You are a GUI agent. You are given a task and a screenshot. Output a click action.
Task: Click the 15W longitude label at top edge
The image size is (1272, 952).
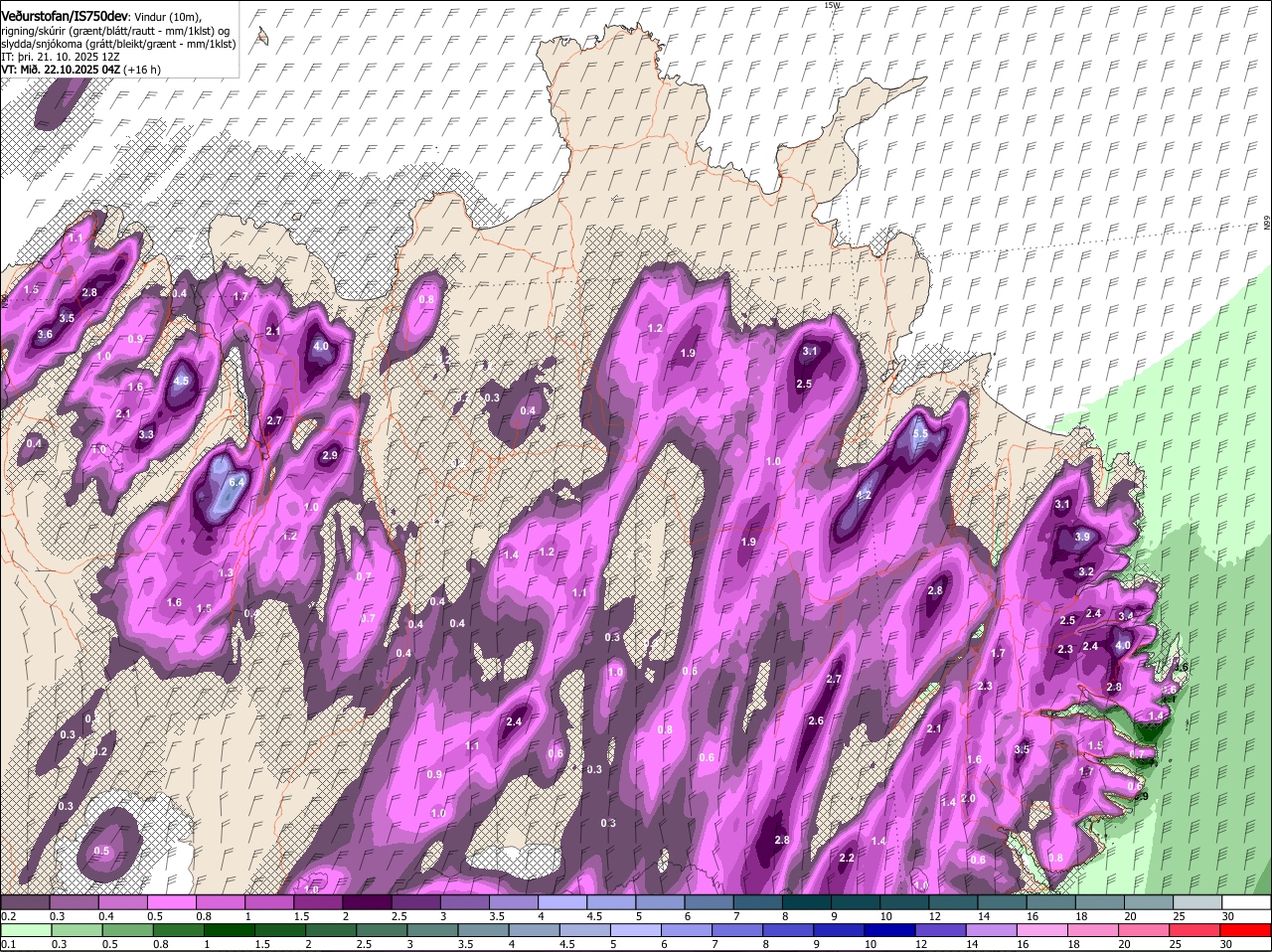point(832,6)
